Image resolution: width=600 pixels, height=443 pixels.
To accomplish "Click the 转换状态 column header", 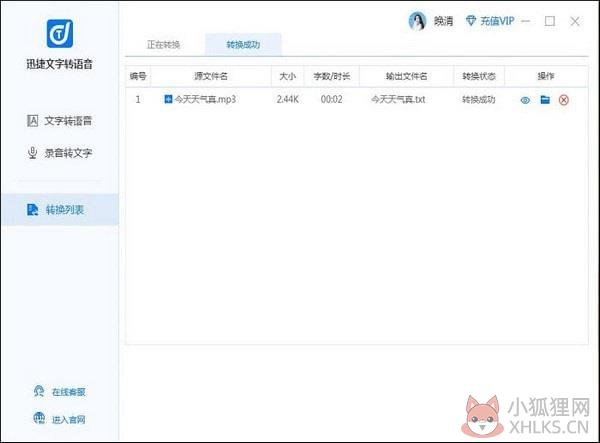I will [x=479, y=76].
